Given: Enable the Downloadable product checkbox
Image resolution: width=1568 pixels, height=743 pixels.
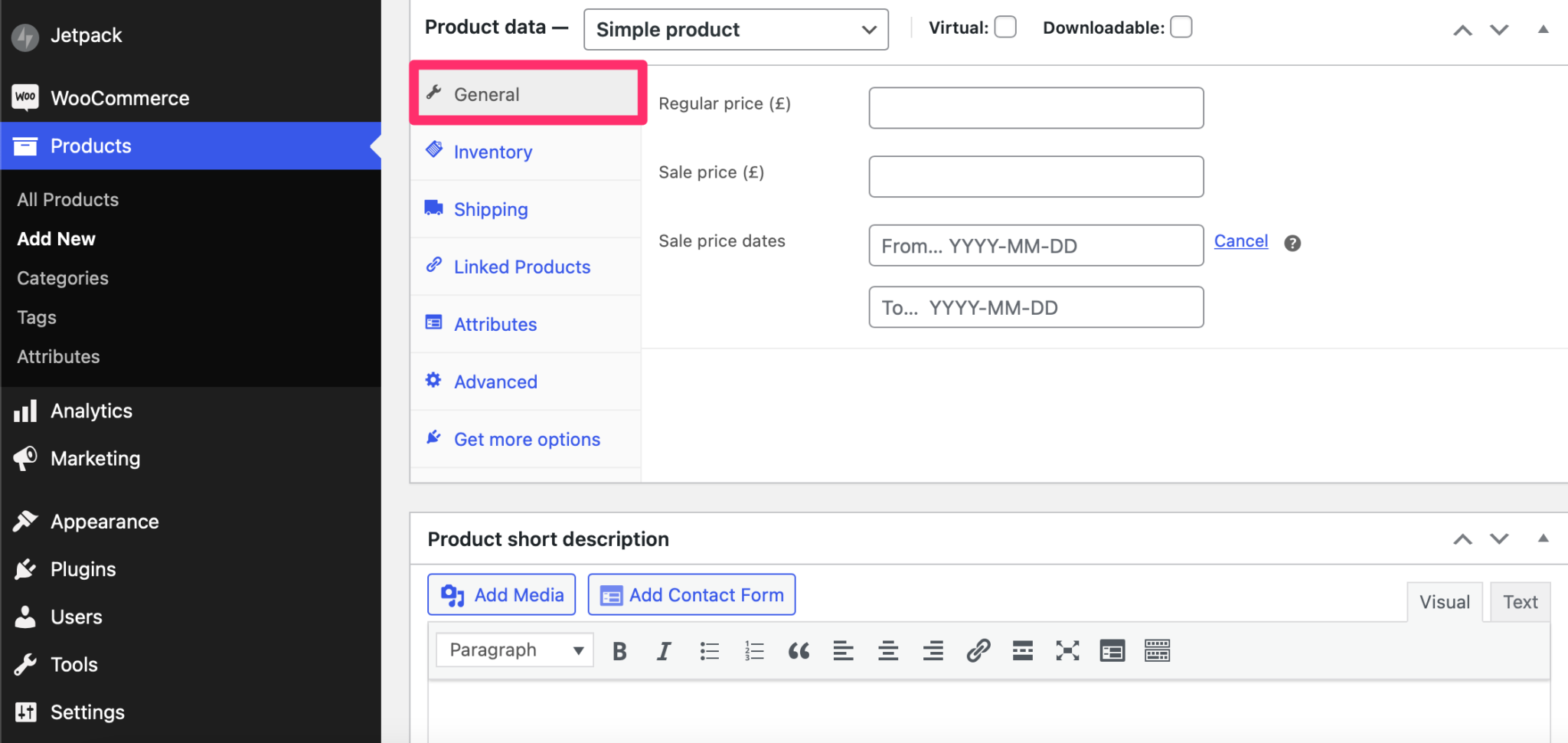Looking at the screenshot, I should click(1181, 26).
